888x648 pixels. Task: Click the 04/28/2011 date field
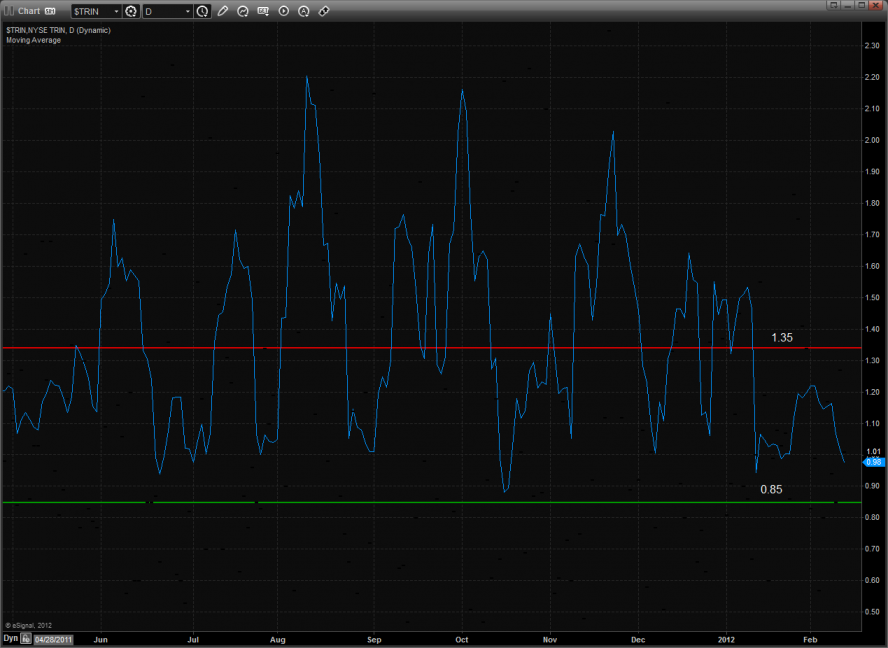tap(54, 640)
